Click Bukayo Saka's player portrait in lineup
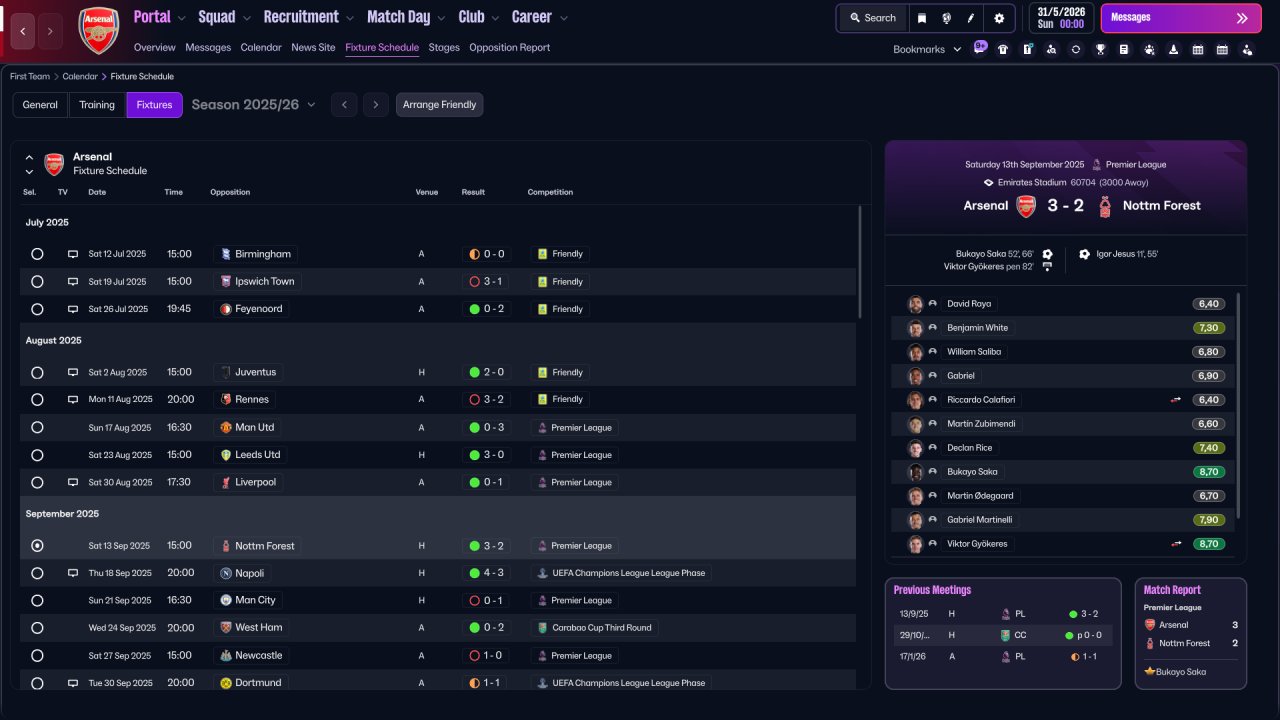 coord(915,472)
